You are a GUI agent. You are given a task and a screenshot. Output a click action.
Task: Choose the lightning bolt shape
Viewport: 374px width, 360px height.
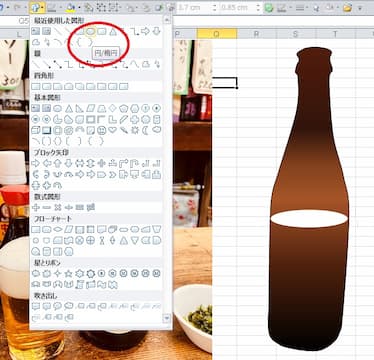coord(124,130)
